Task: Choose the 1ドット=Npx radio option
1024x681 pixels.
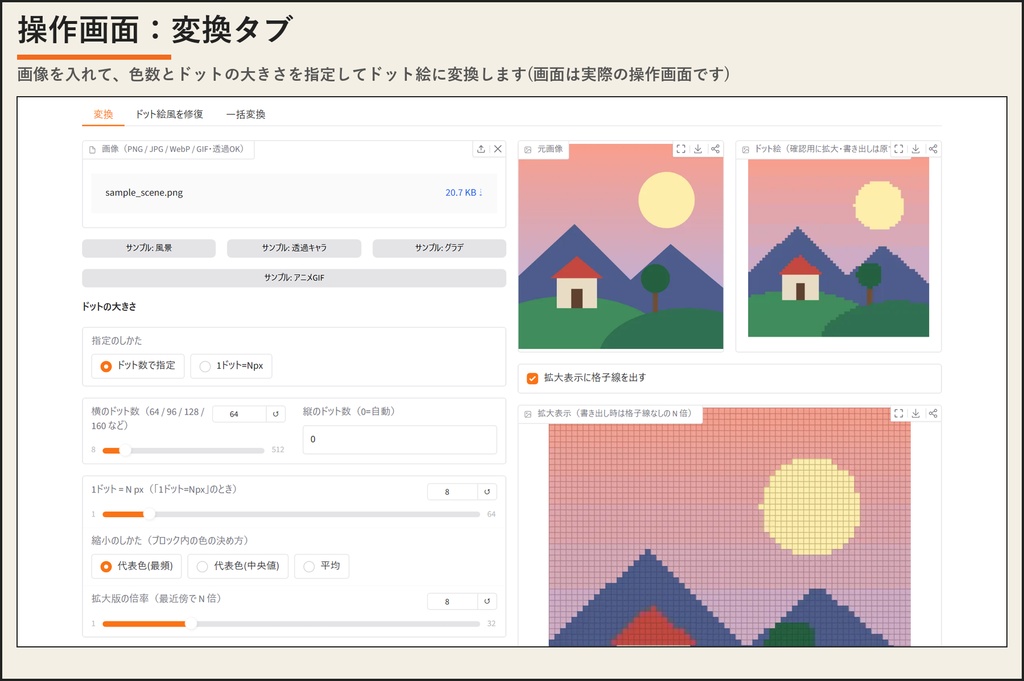Action: (x=231, y=366)
